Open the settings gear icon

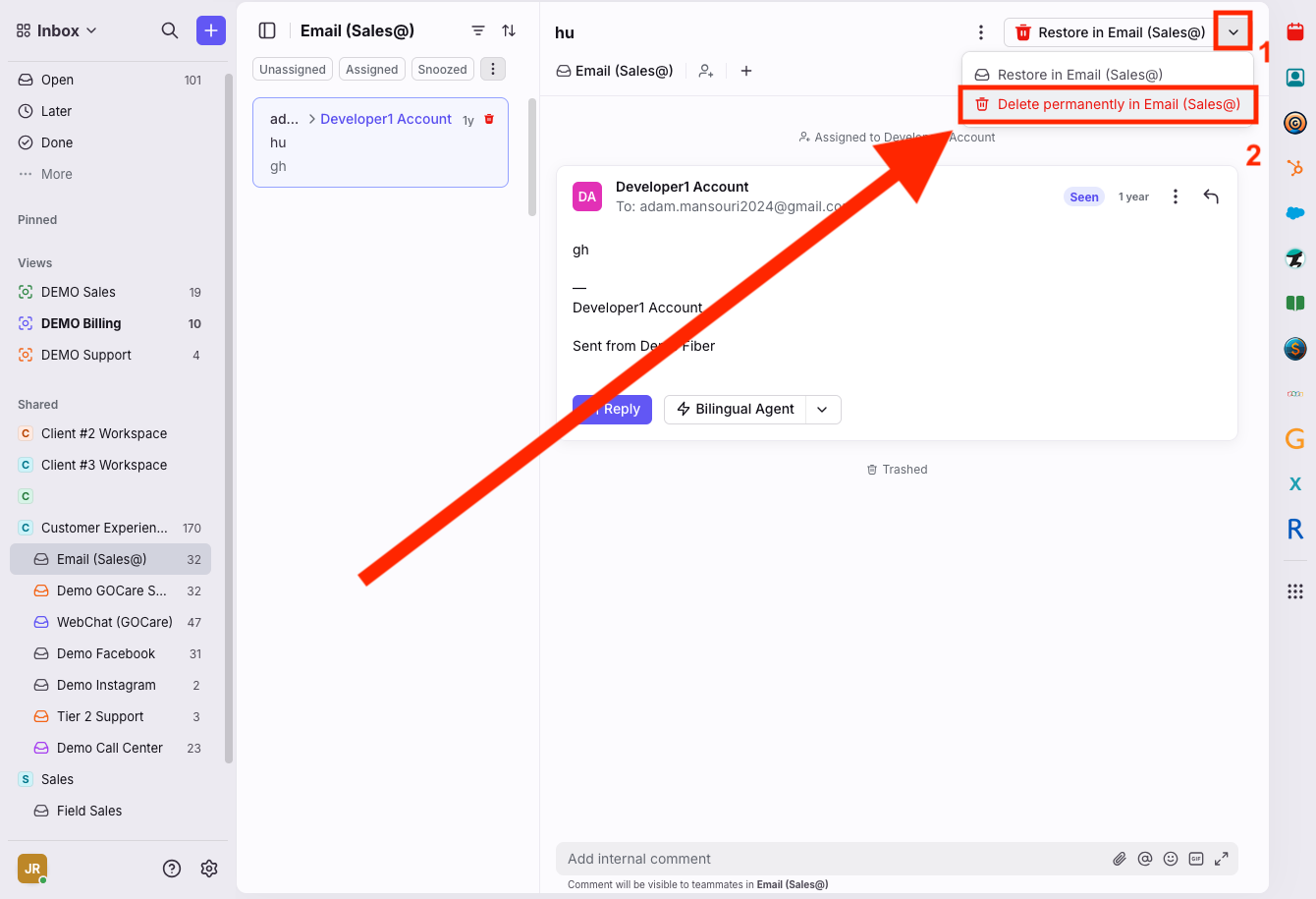209,869
